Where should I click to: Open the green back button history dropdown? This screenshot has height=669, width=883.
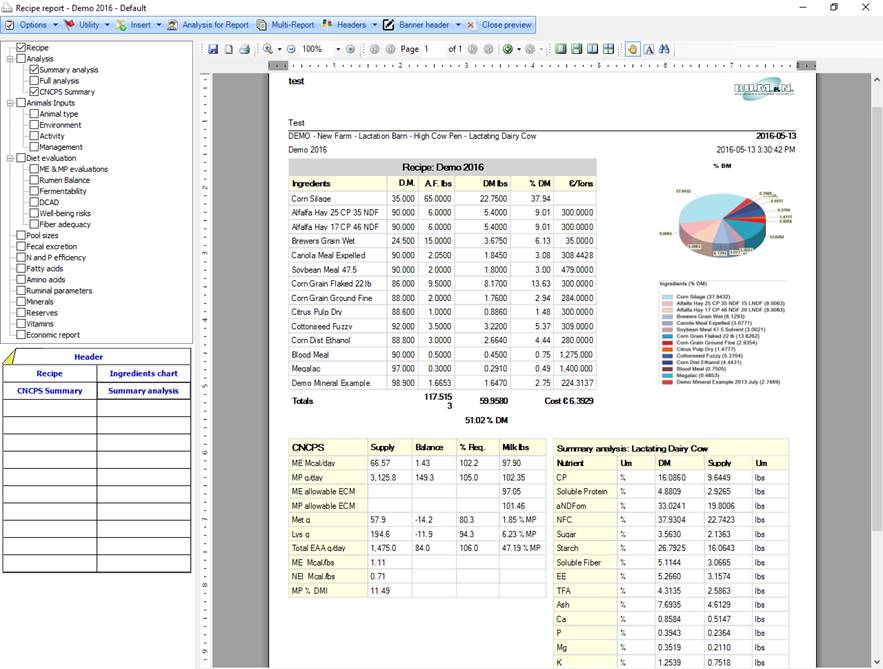[x=518, y=50]
